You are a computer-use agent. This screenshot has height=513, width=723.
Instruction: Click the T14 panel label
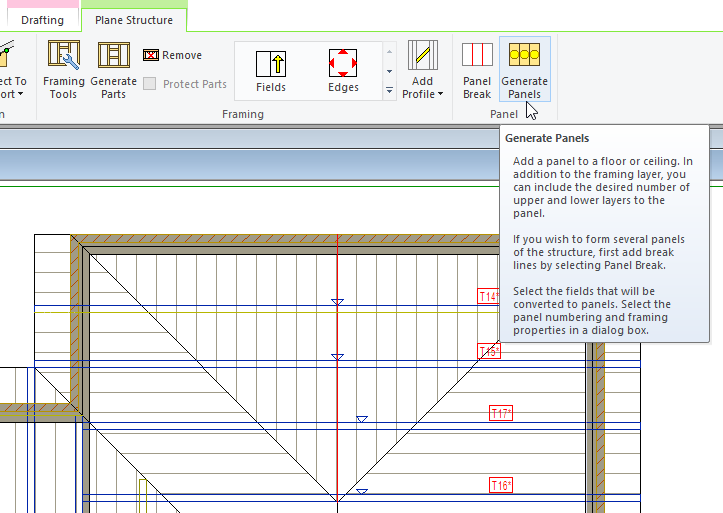489,297
